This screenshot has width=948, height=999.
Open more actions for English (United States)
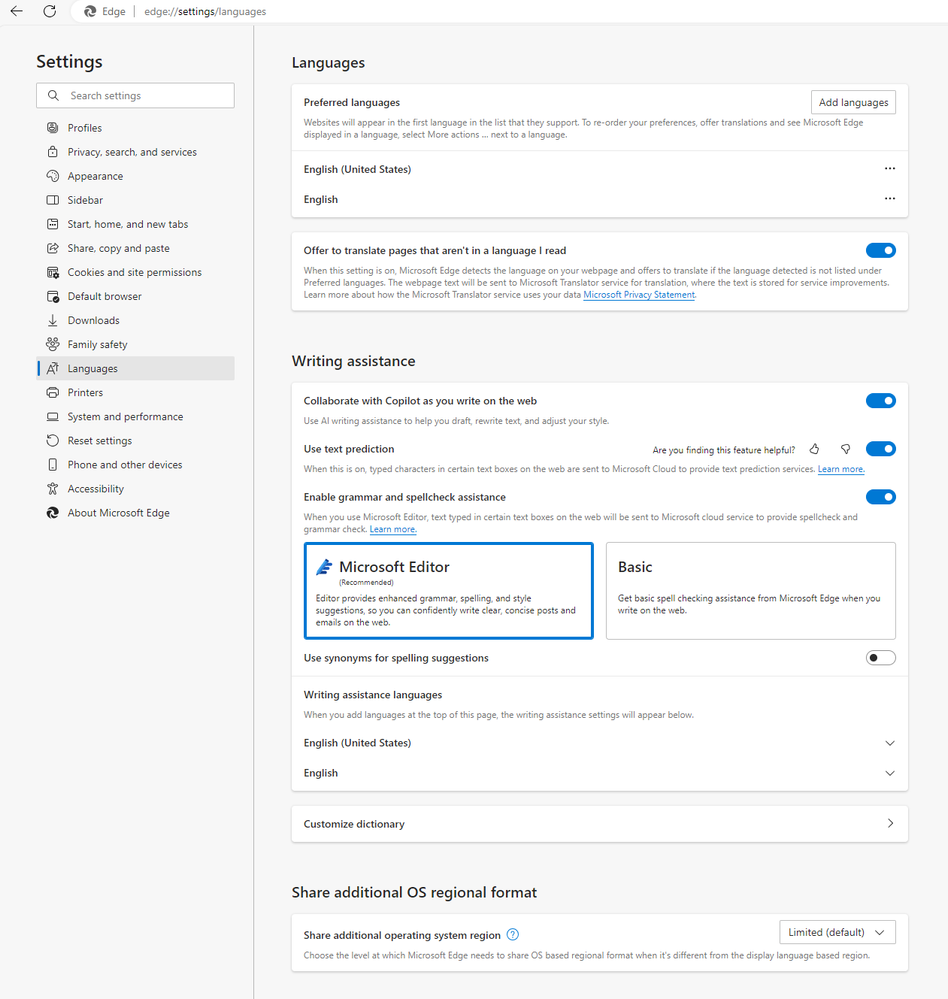(890, 169)
